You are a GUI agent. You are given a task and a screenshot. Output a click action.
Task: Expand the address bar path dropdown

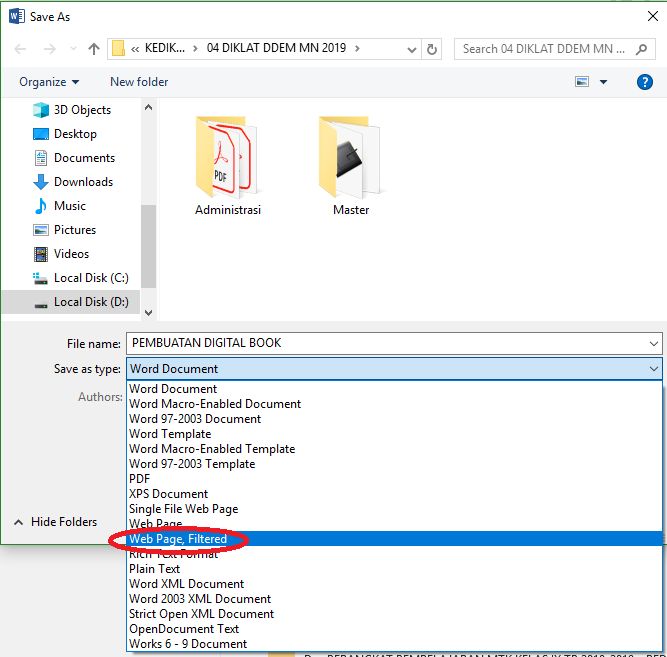[411, 50]
